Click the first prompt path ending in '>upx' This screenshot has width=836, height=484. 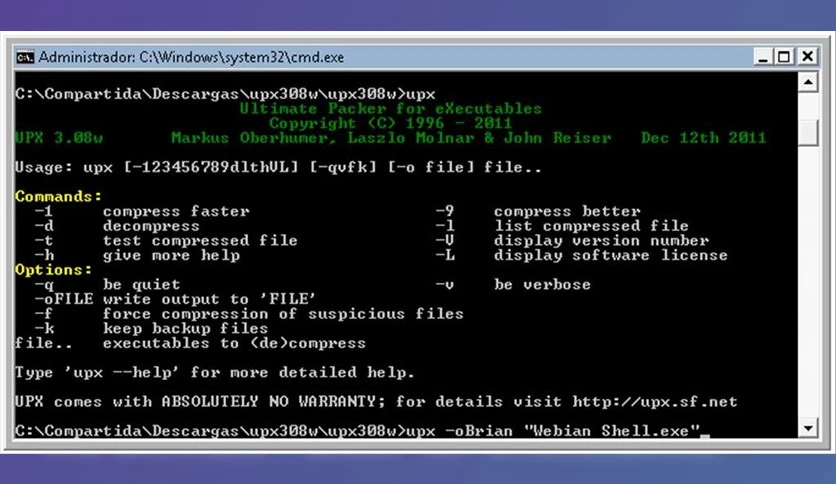point(225,94)
